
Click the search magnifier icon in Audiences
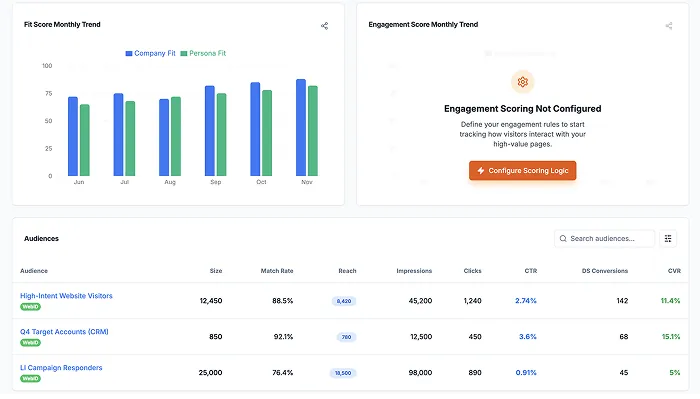(563, 238)
